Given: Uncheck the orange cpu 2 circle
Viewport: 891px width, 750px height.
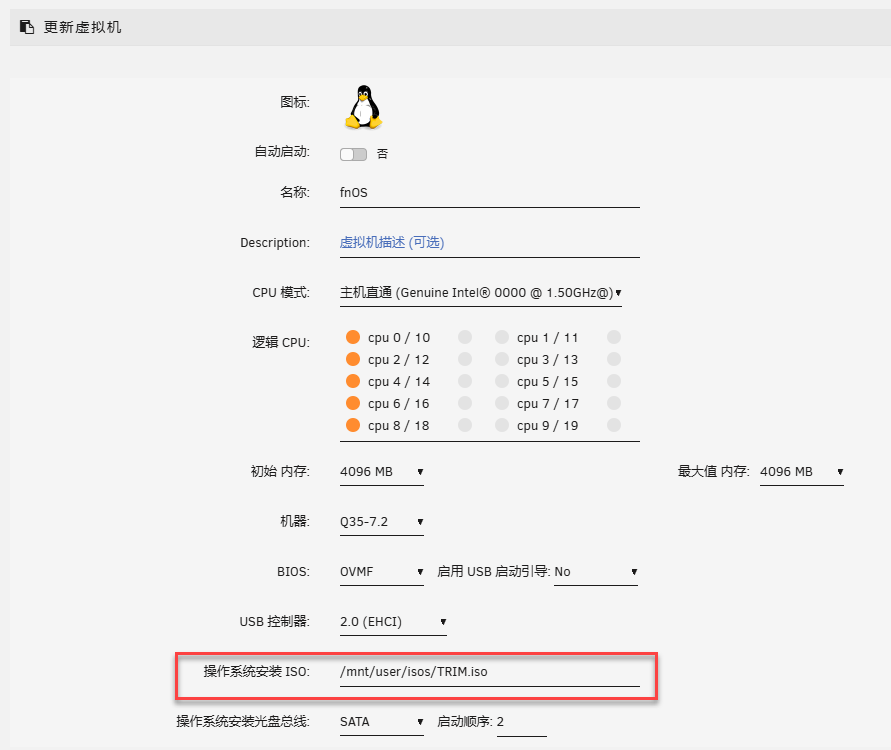Looking at the screenshot, I should click(353, 359).
